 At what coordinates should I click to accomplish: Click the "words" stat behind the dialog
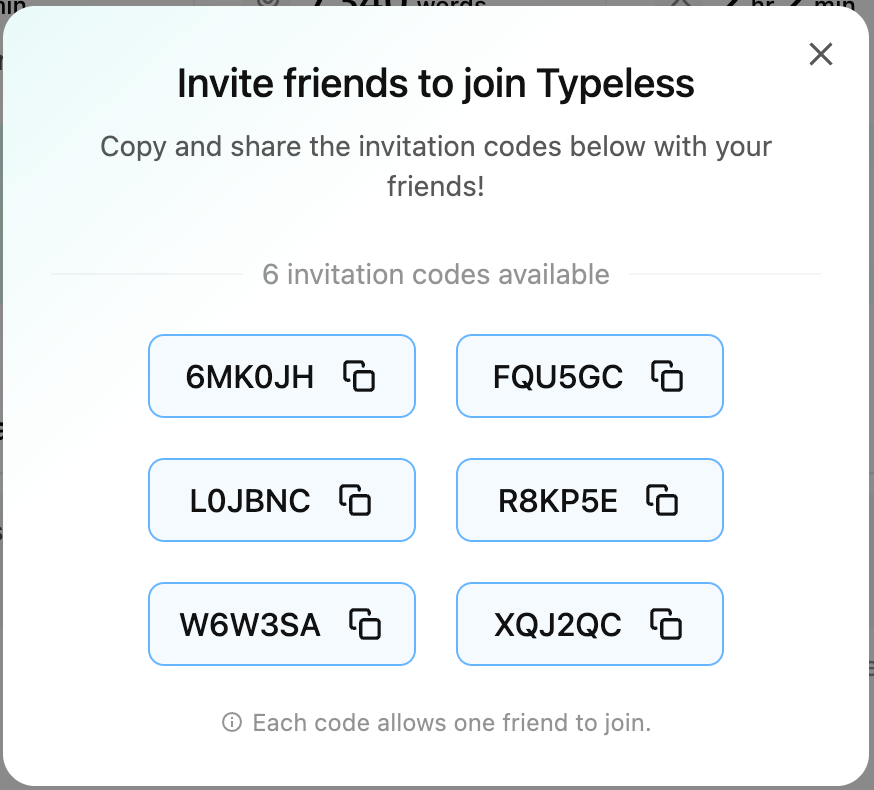450,4
